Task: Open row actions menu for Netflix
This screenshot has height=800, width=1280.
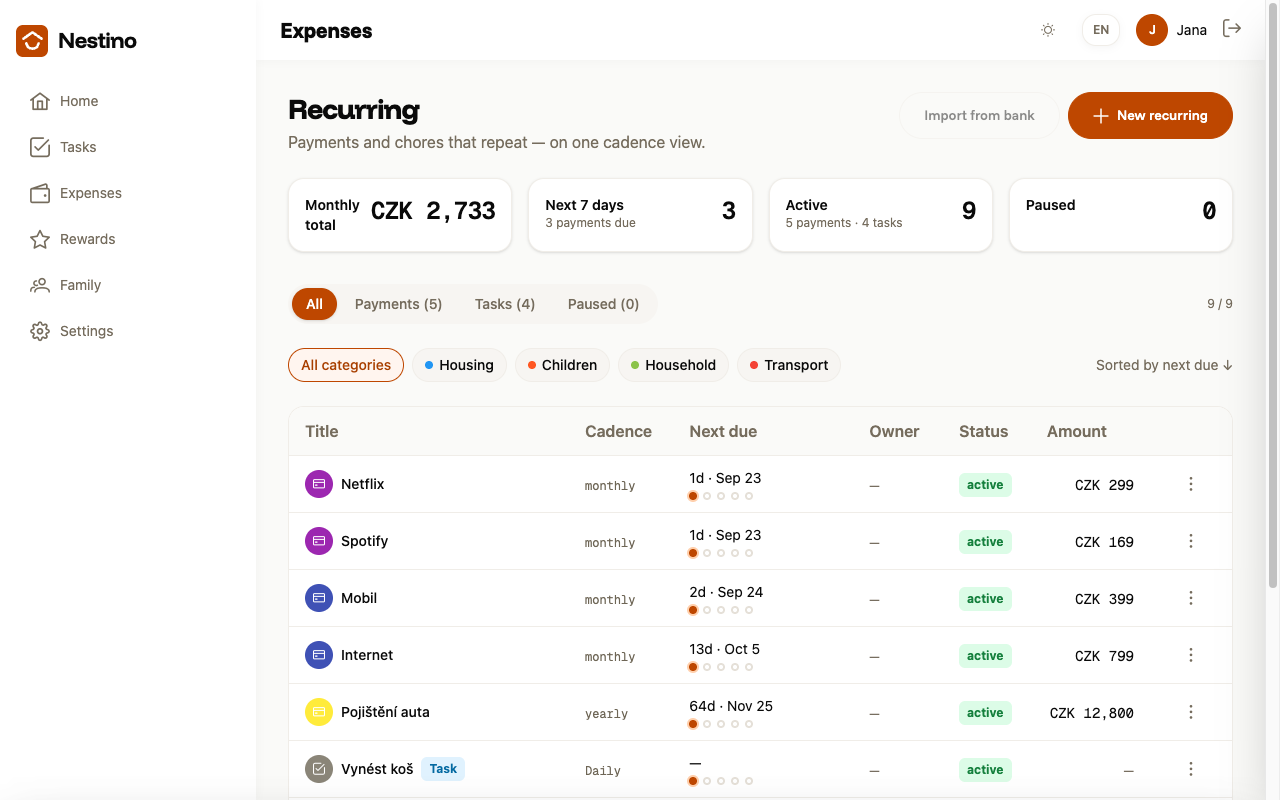Action: (x=1191, y=484)
